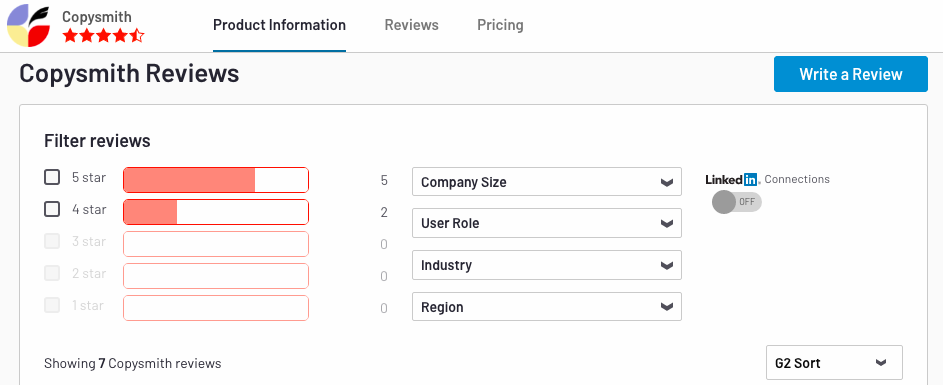Expand the Region dropdown
Image resolution: width=943 pixels, height=385 pixels.
pyautogui.click(x=547, y=307)
